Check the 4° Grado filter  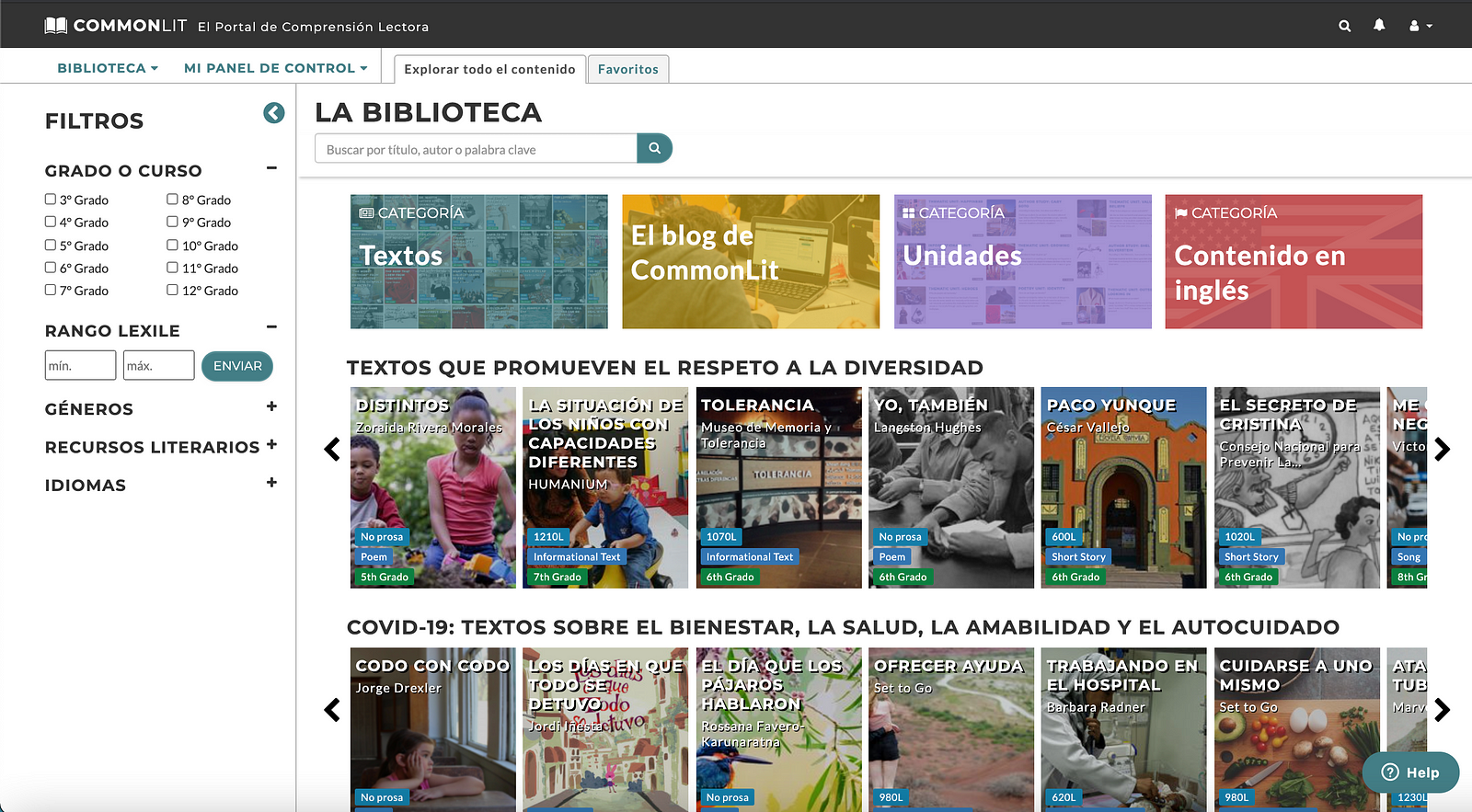[51, 222]
